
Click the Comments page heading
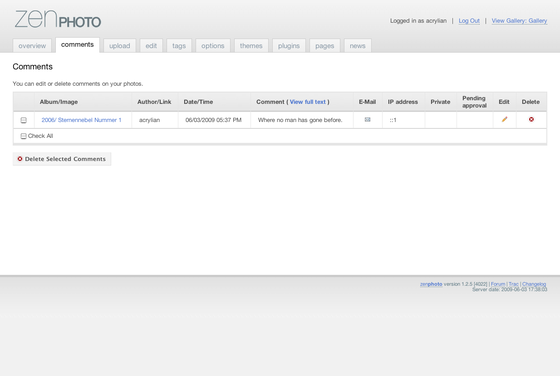click(x=32, y=67)
